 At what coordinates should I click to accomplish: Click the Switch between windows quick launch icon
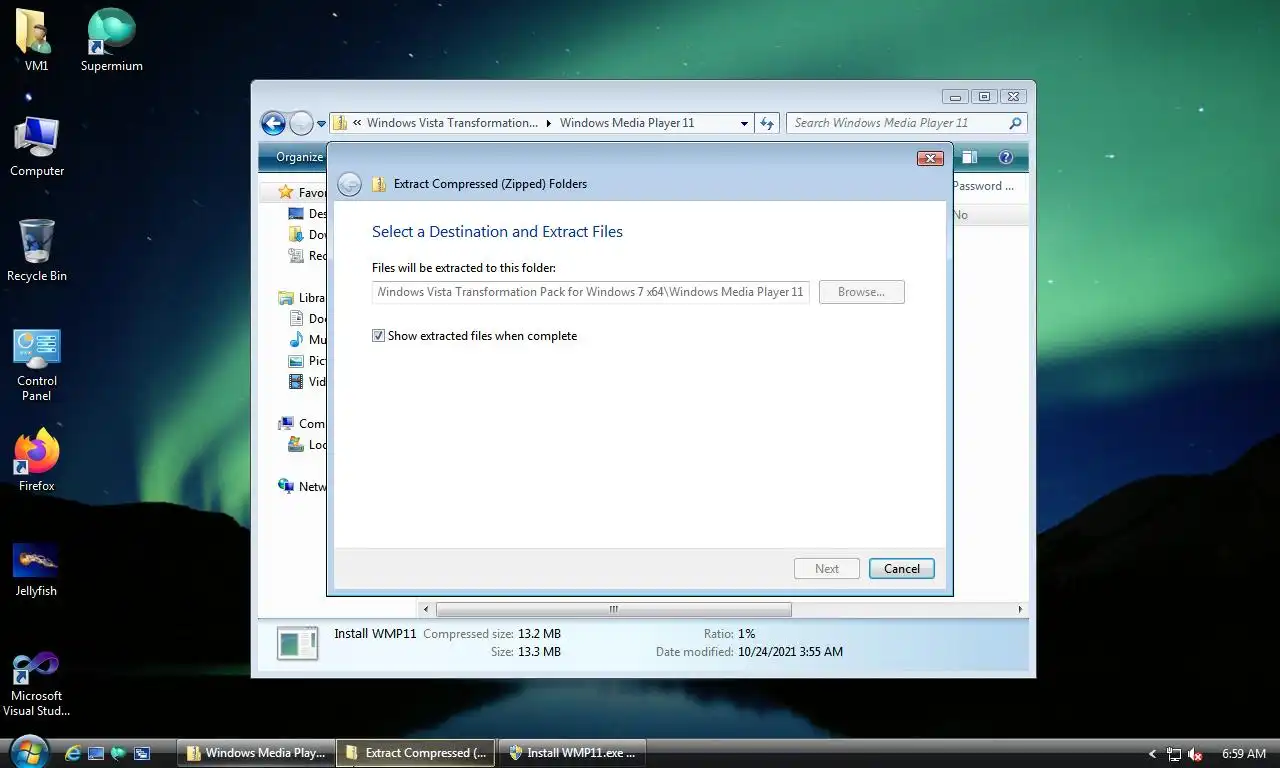coord(142,753)
